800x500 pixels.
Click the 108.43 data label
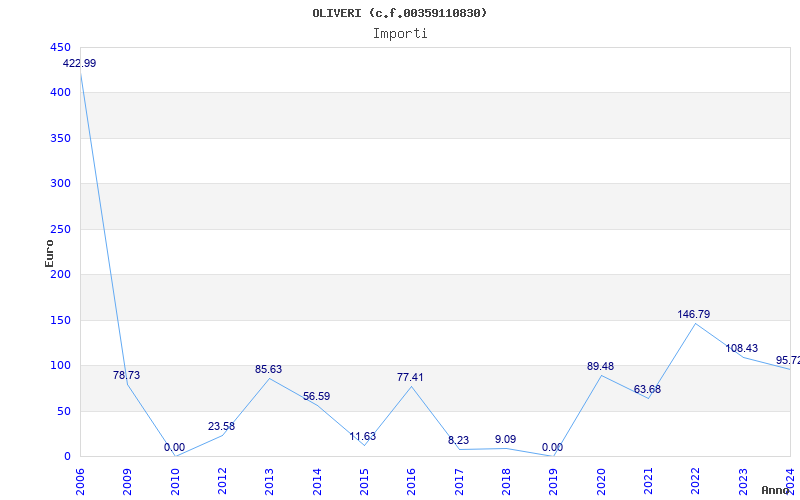pyautogui.click(x=741, y=348)
